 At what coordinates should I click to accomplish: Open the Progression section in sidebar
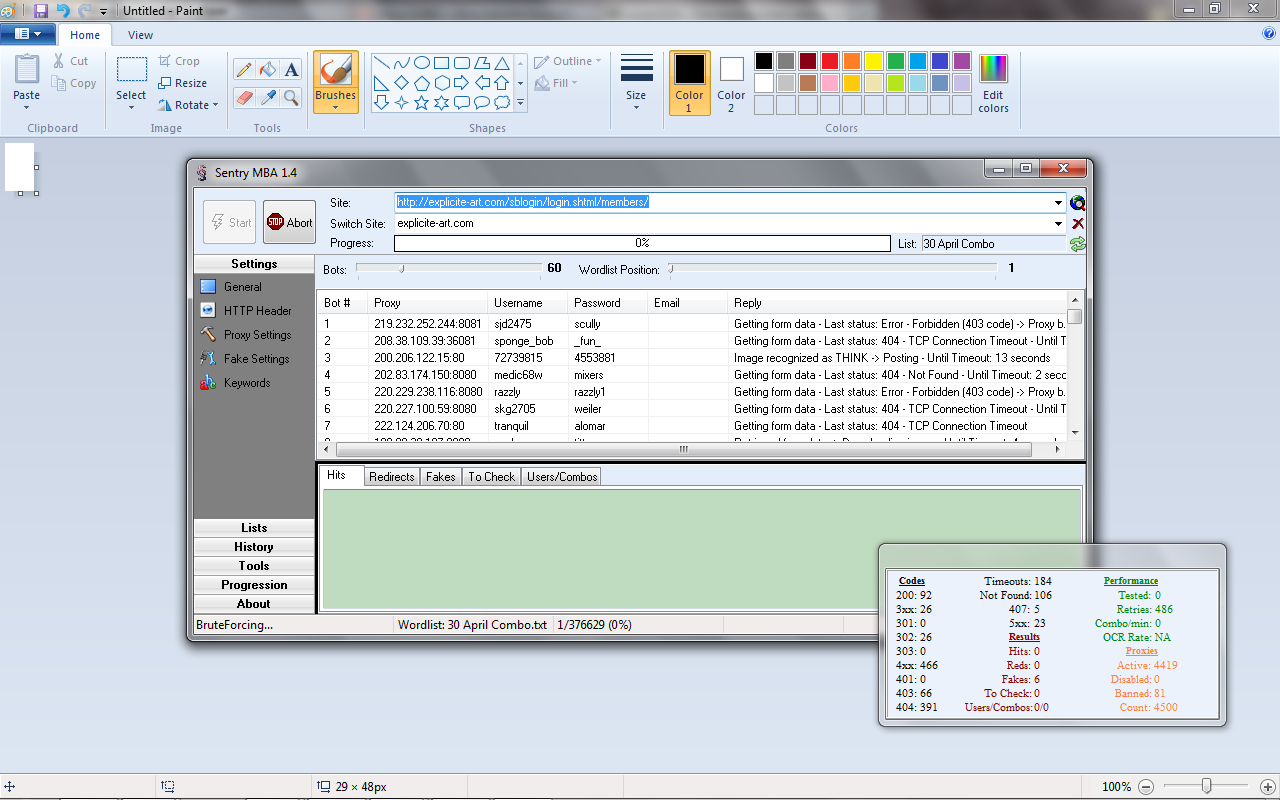254,585
